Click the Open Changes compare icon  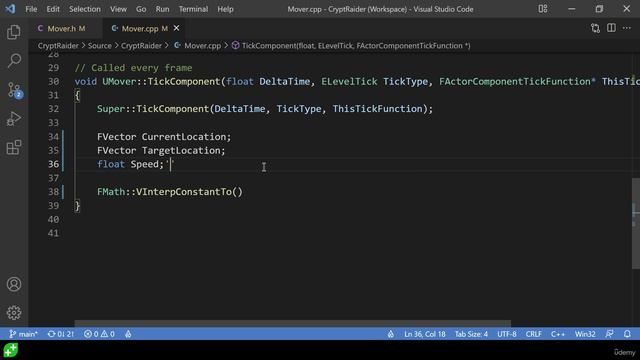pyautogui.click(x=595, y=28)
